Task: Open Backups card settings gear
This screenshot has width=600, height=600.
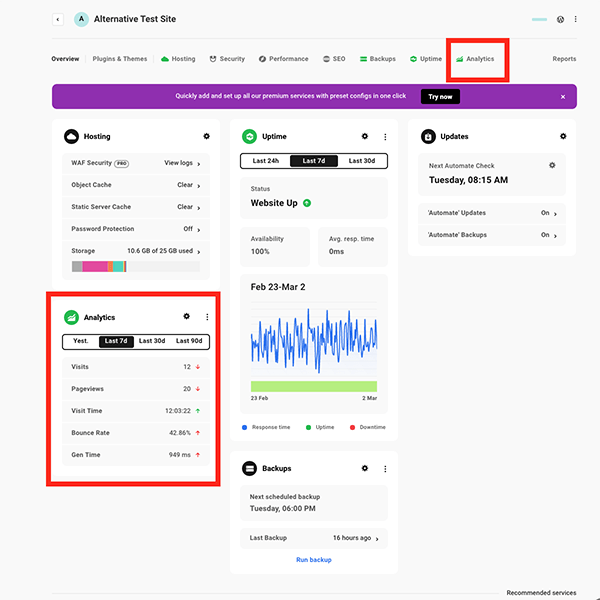Action: click(x=365, y=468)
